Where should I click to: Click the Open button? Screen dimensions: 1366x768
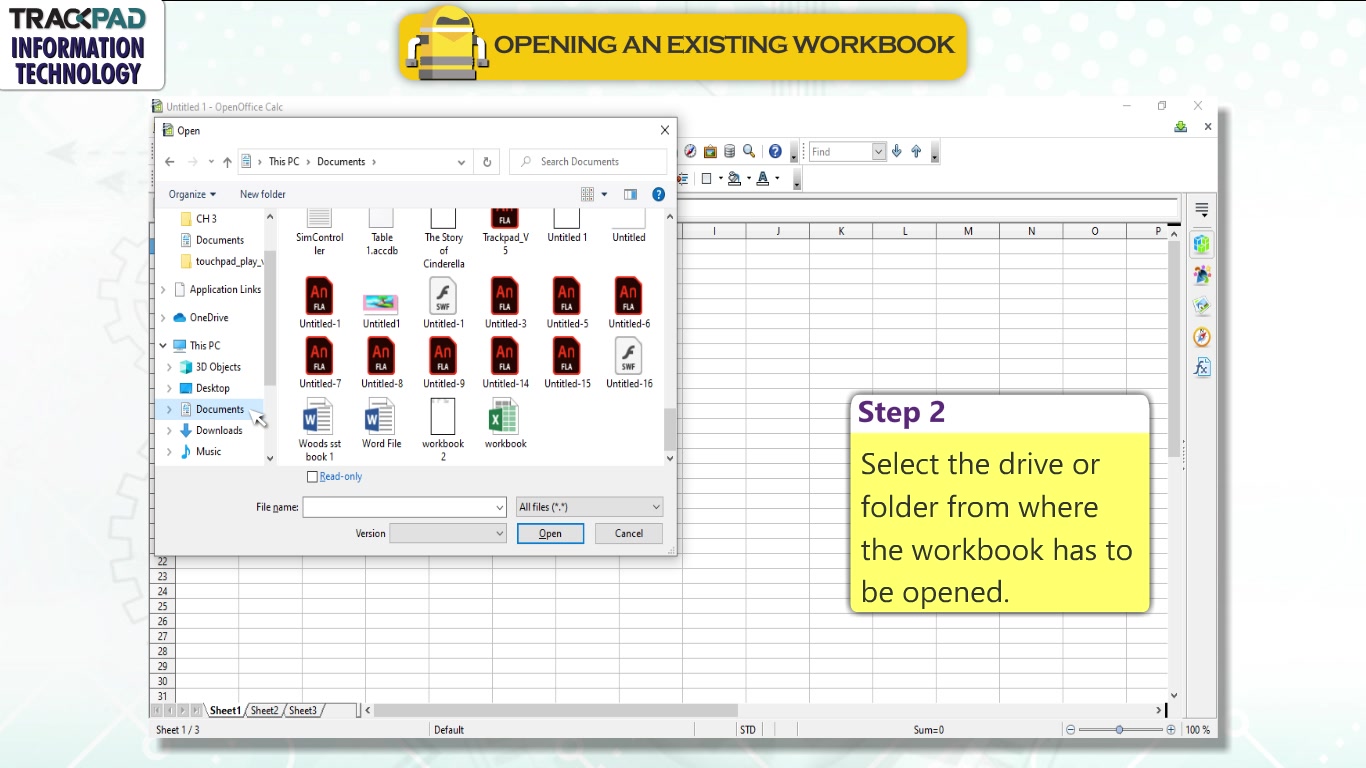click(x=550, y=534)
